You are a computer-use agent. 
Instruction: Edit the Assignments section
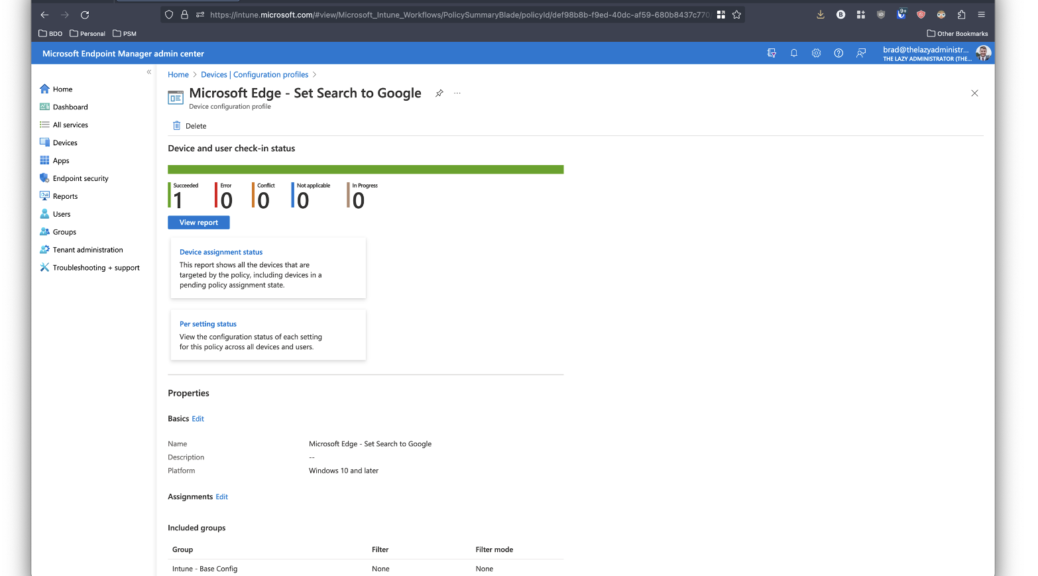tap(222, 497)
